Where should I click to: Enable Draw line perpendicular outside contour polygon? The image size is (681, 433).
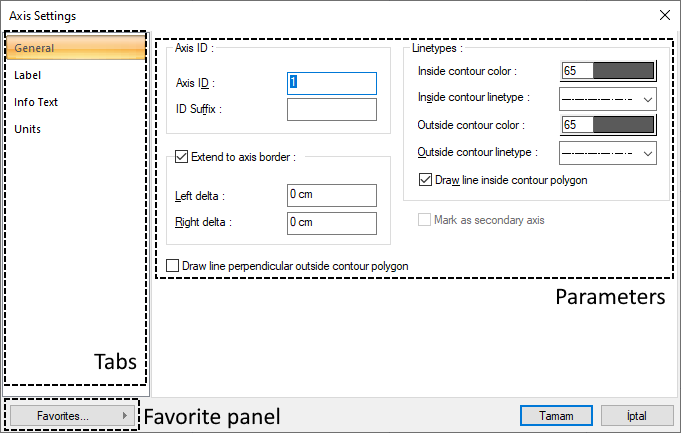(174, 266)
